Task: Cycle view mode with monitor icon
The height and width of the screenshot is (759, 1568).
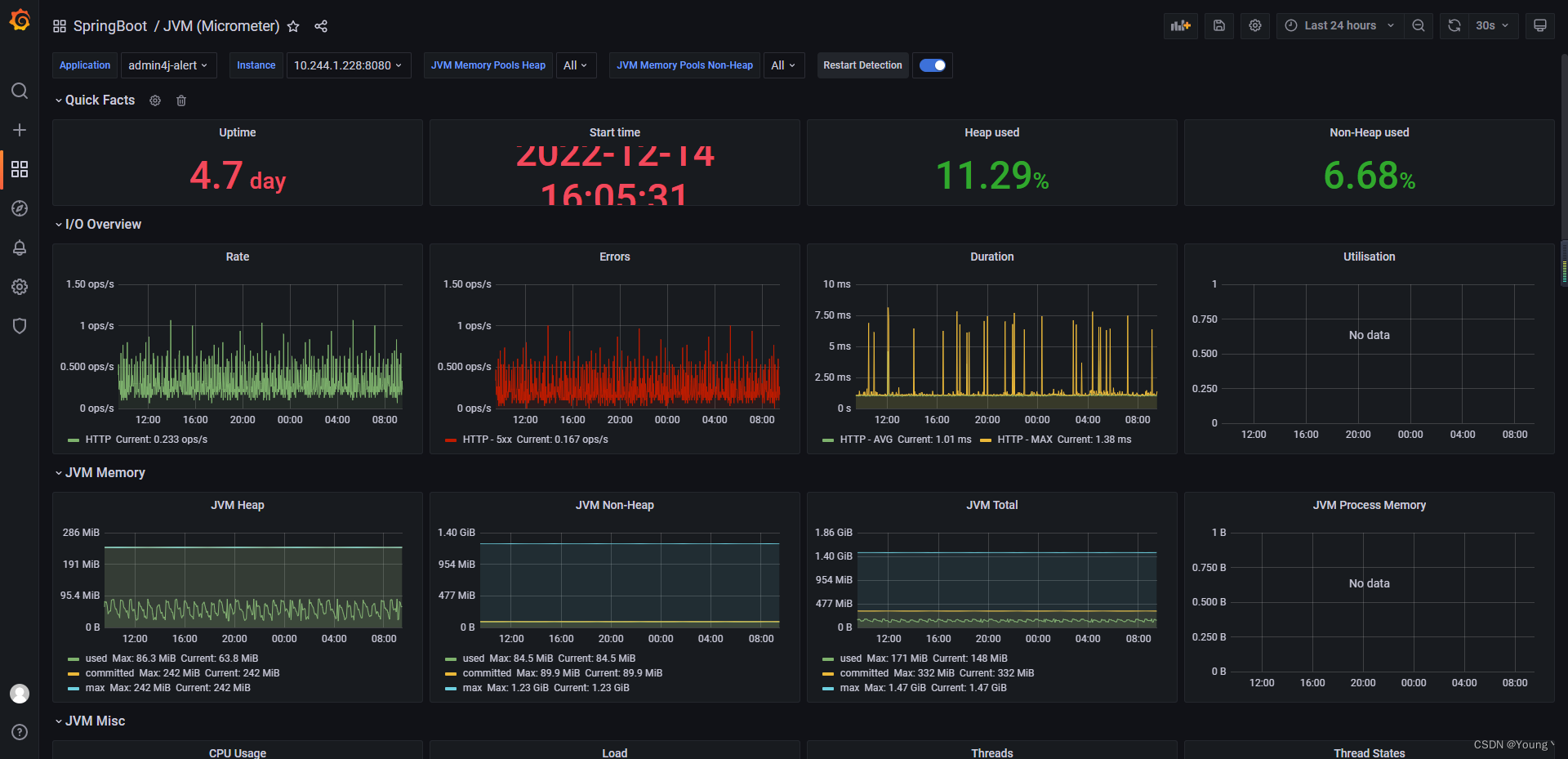Action: [x=1540, y=25]
